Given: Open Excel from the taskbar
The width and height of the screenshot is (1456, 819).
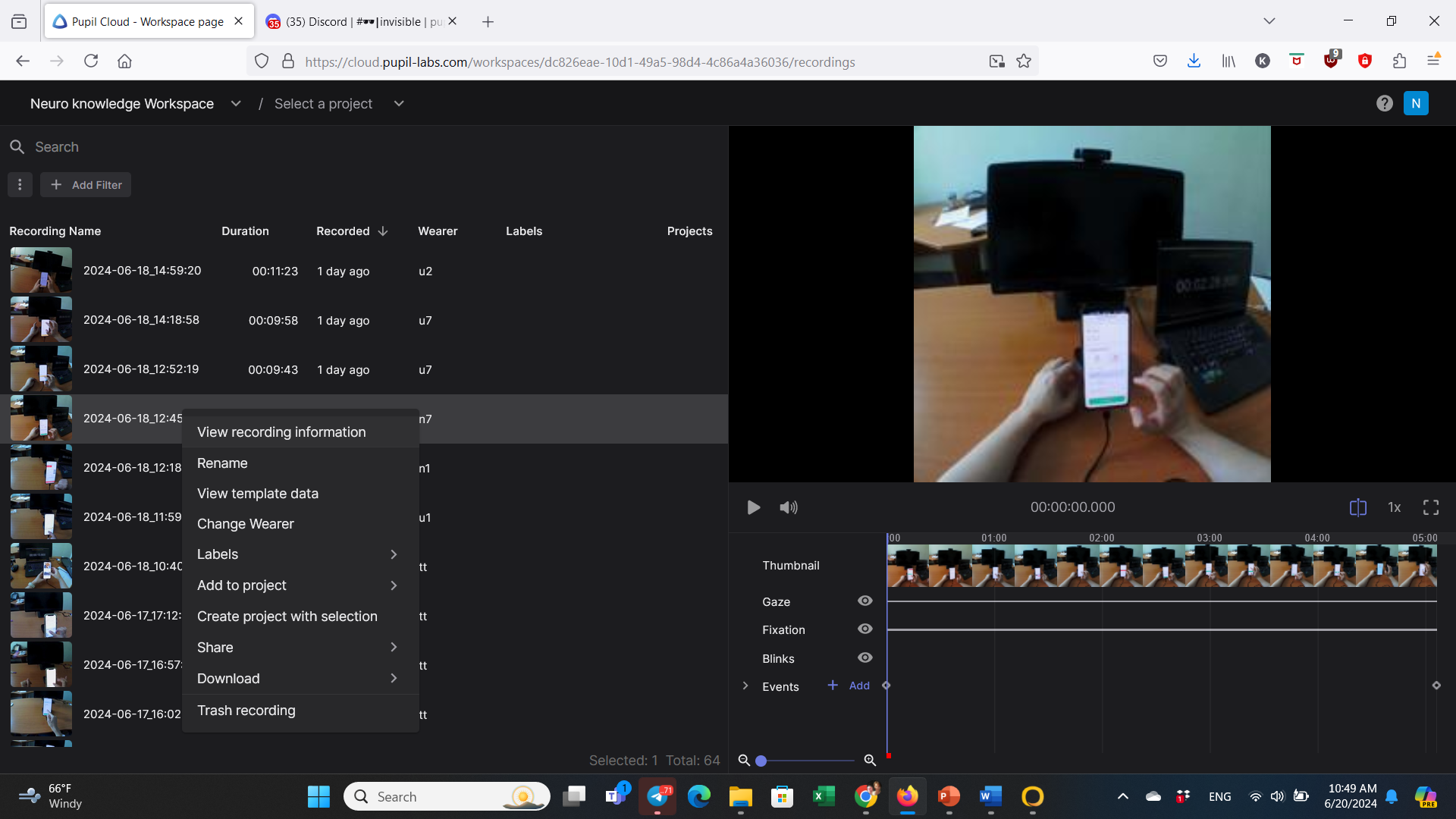Looking at the screenshot, I should pyautogui.click(x=824, y=796).
